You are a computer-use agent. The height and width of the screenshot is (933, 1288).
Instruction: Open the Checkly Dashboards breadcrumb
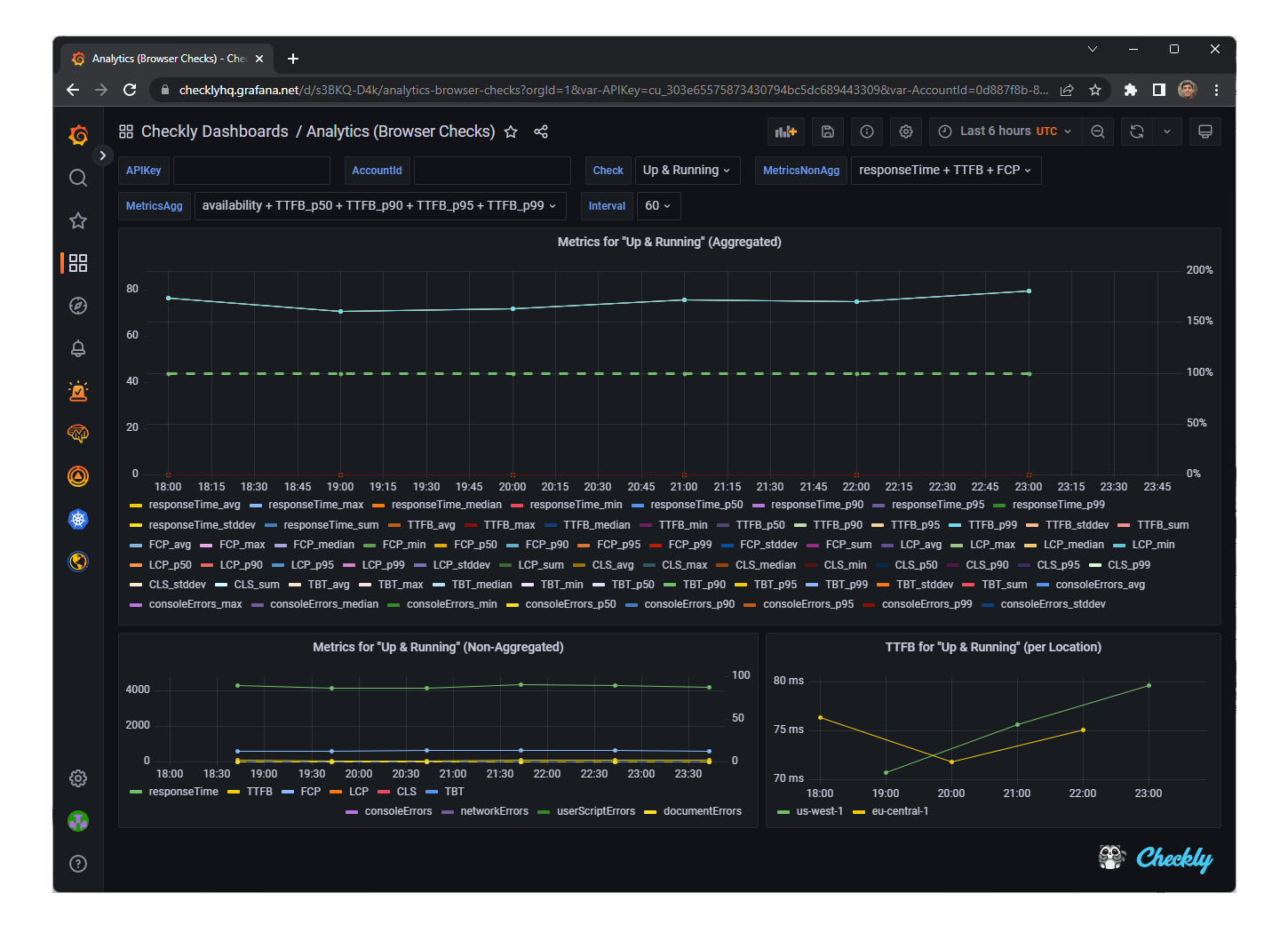214,131
